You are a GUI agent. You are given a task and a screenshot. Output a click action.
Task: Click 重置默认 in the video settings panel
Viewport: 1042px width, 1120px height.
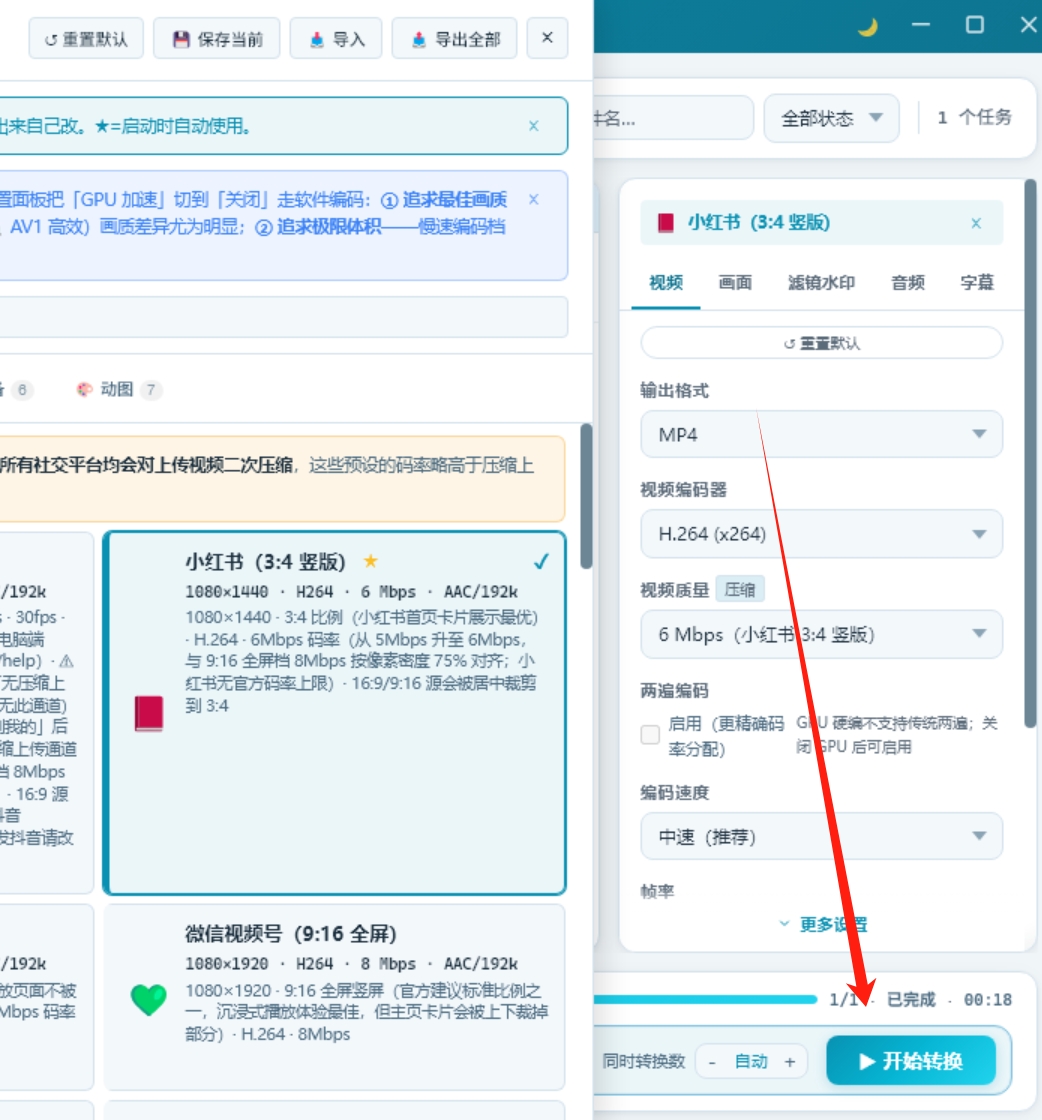point(821,344)
